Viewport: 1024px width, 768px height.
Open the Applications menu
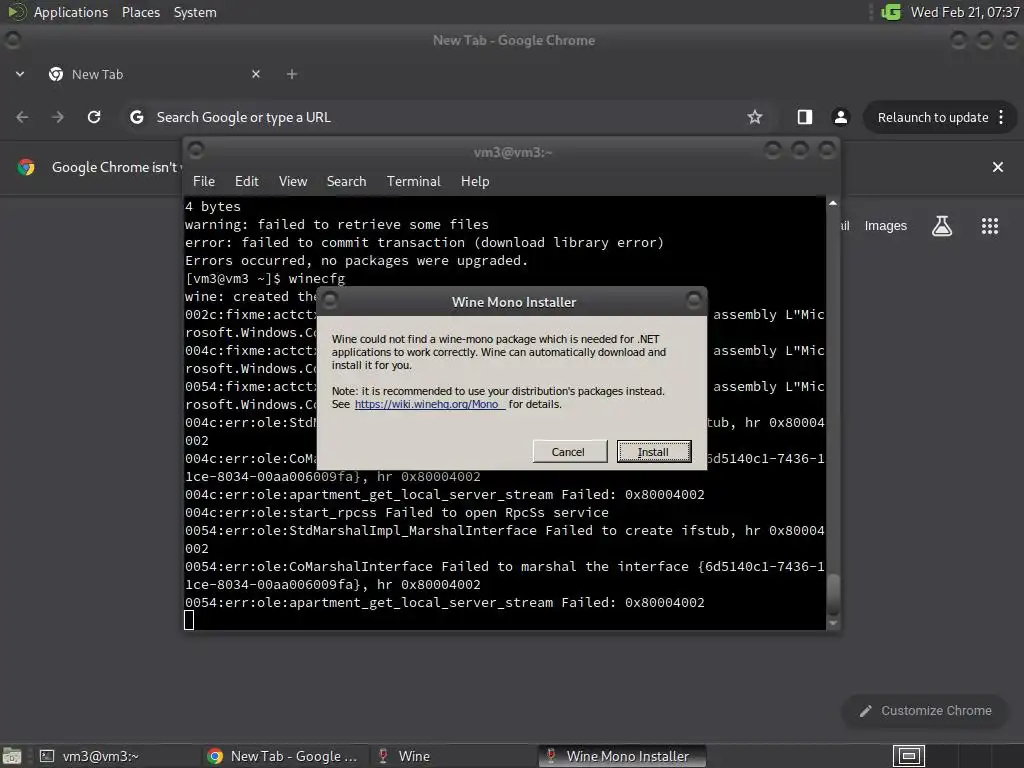(x=71, y=12)
